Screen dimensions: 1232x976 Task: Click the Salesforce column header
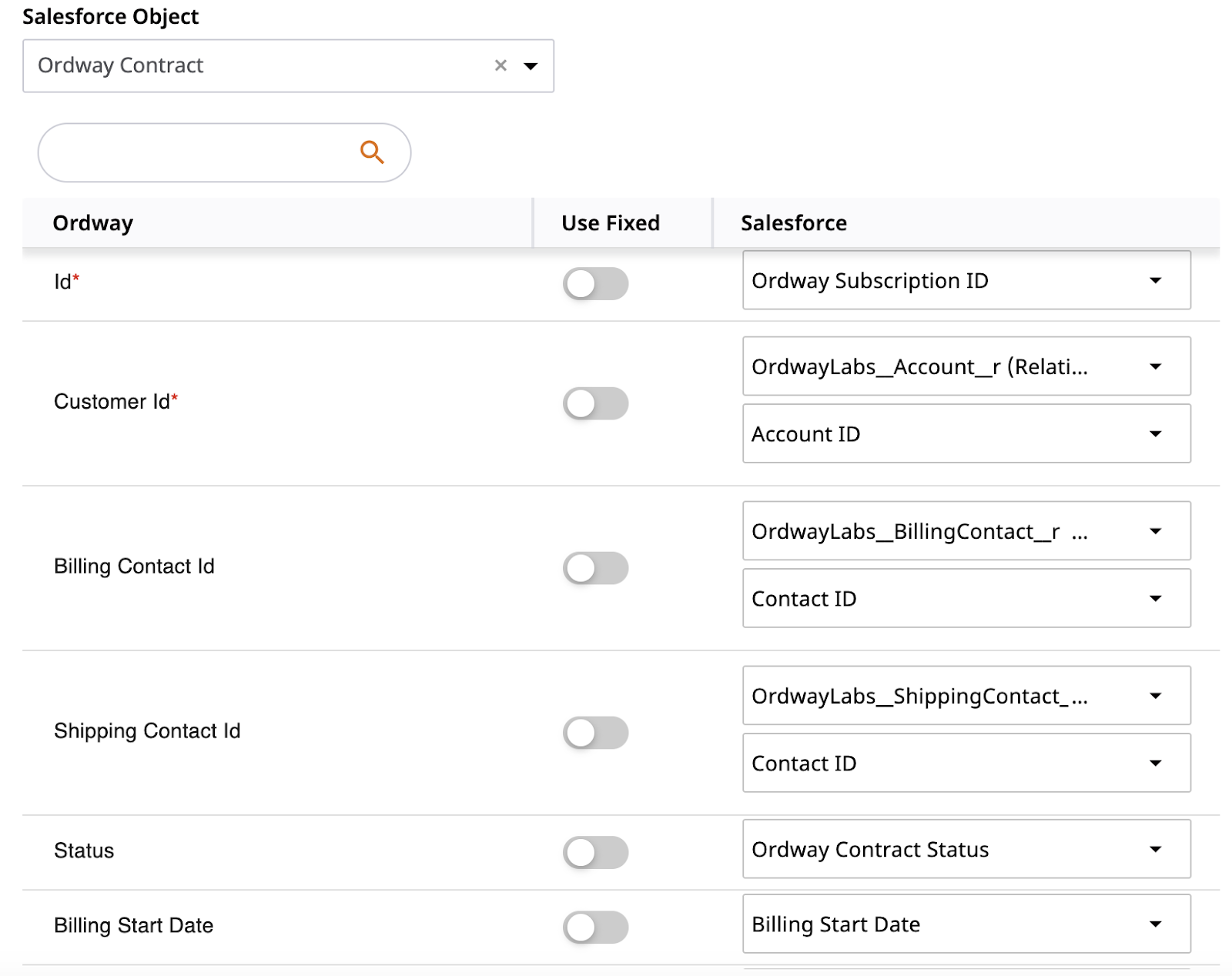point(794,223)
